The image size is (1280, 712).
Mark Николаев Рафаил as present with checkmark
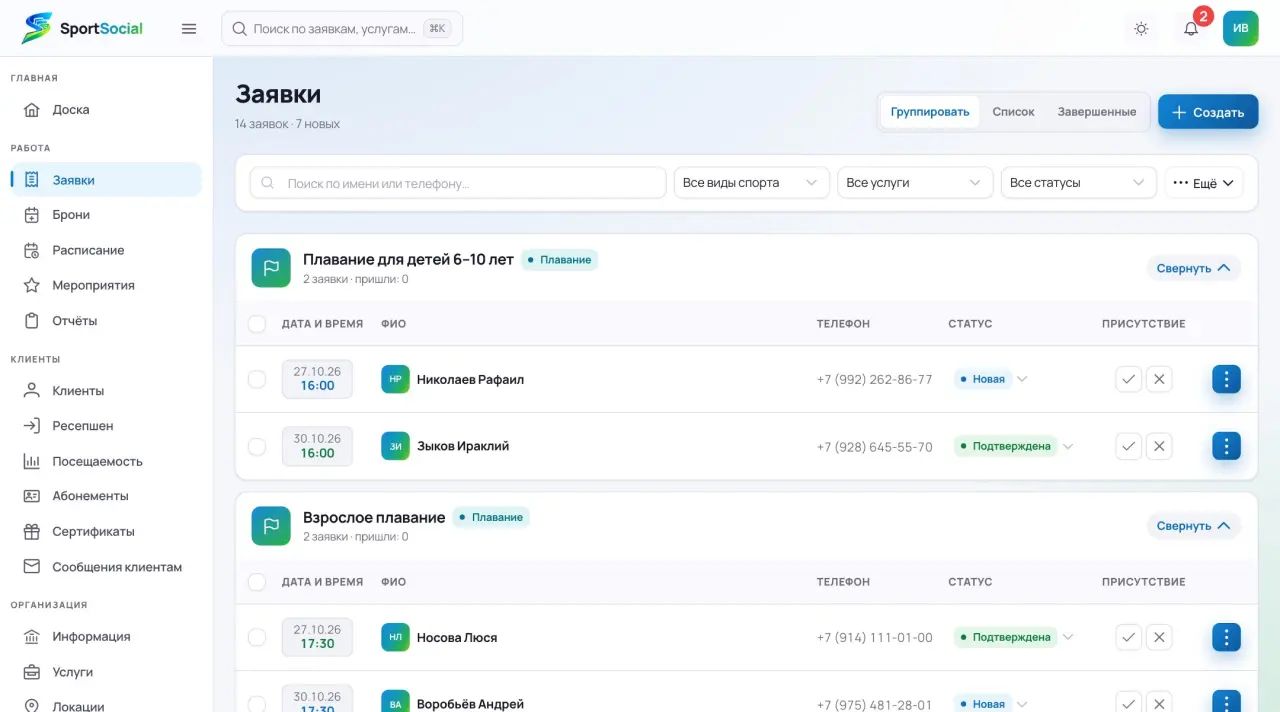click(x=1129, y=380)
